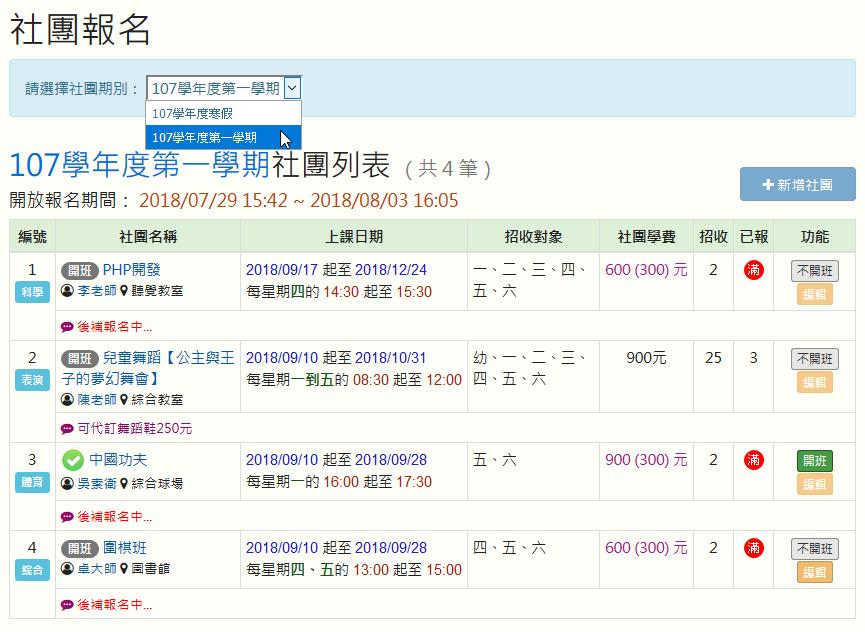This screenshot has width=865, height=632.
Task: Select 107學年度第一學期 highlighted option
Action: point(204,138)
